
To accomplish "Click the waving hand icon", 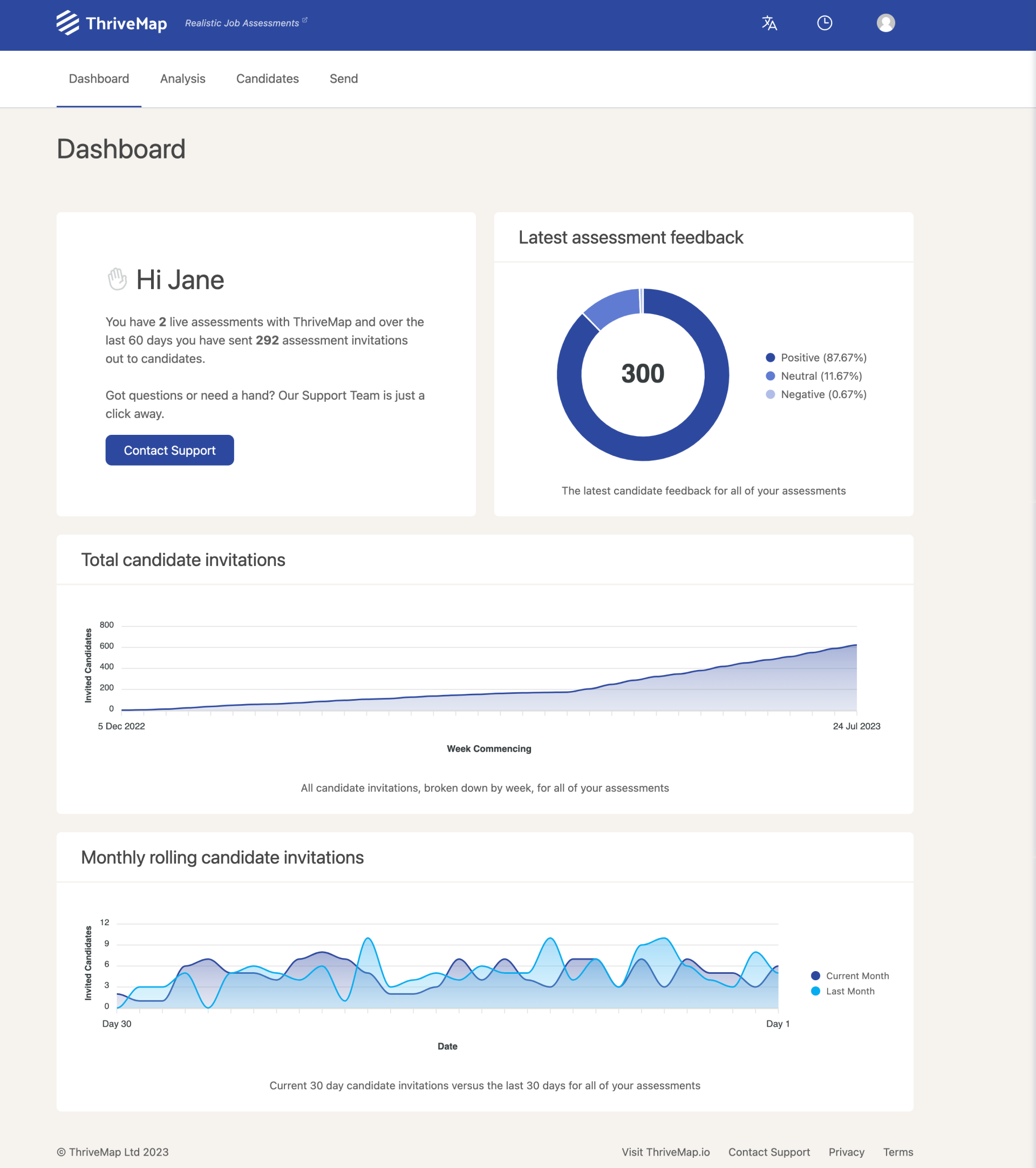I will (x=117, y=279).
